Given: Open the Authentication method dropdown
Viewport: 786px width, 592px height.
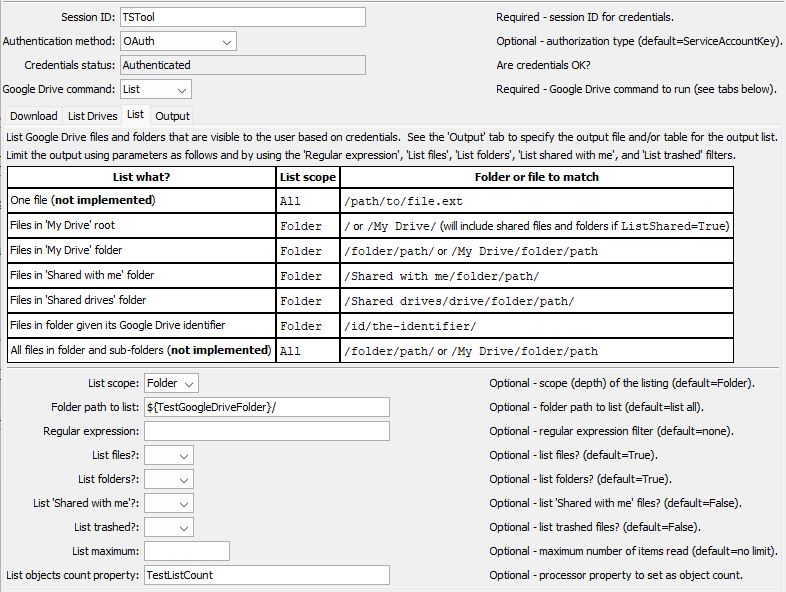Looking at the screenshot, I should pos(178,41).
